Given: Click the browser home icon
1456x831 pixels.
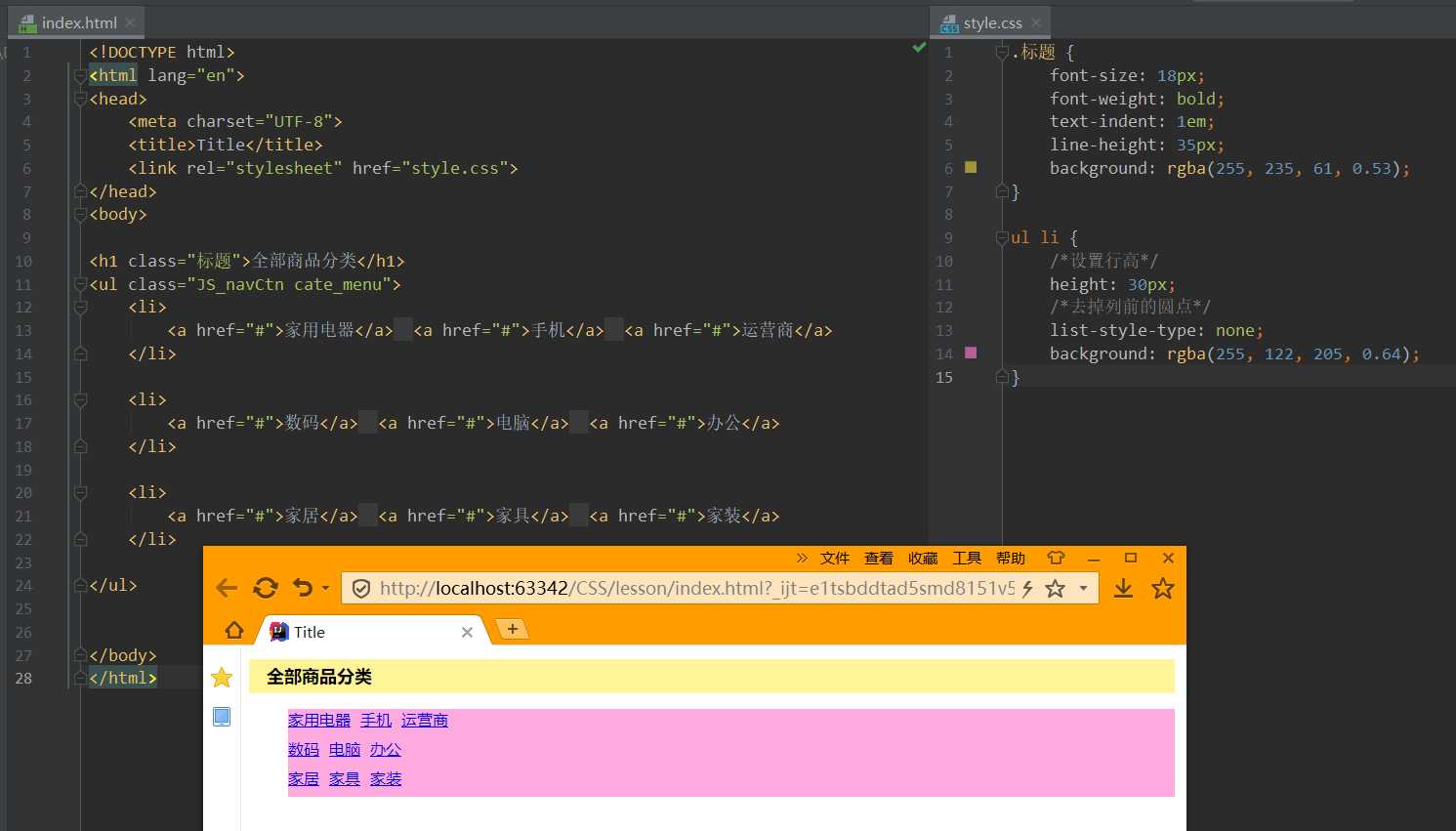Looking at the screenshot, I should pyautogui.click(x=234, y=630).
